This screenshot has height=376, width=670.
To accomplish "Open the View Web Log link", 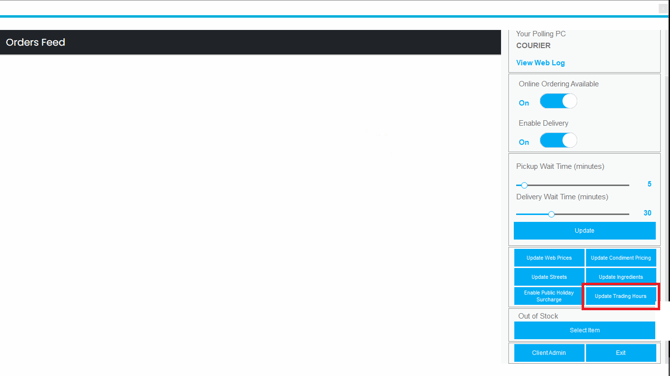I will pos(540,63).
